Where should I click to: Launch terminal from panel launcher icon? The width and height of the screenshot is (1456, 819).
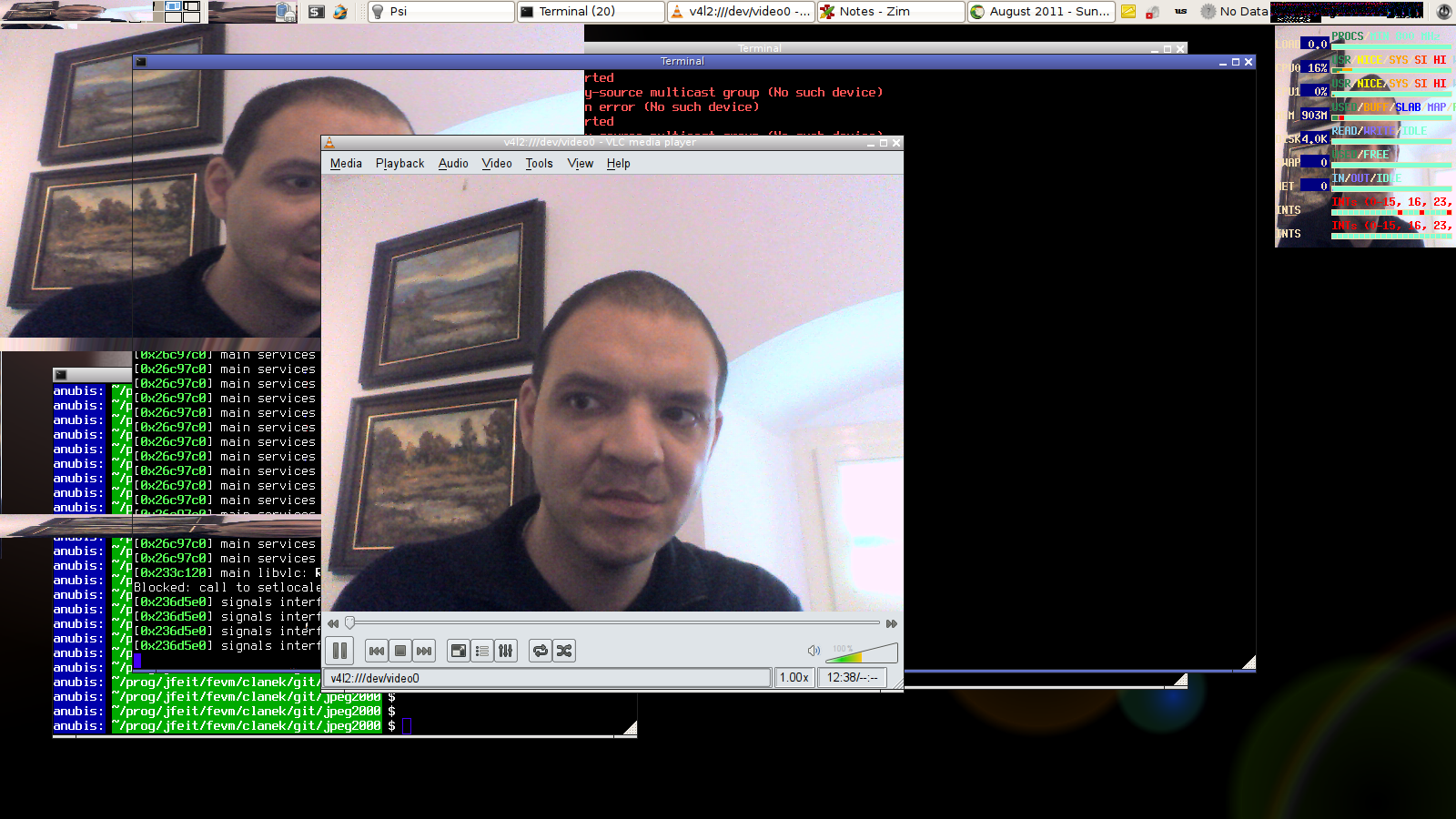coord(316,12)
